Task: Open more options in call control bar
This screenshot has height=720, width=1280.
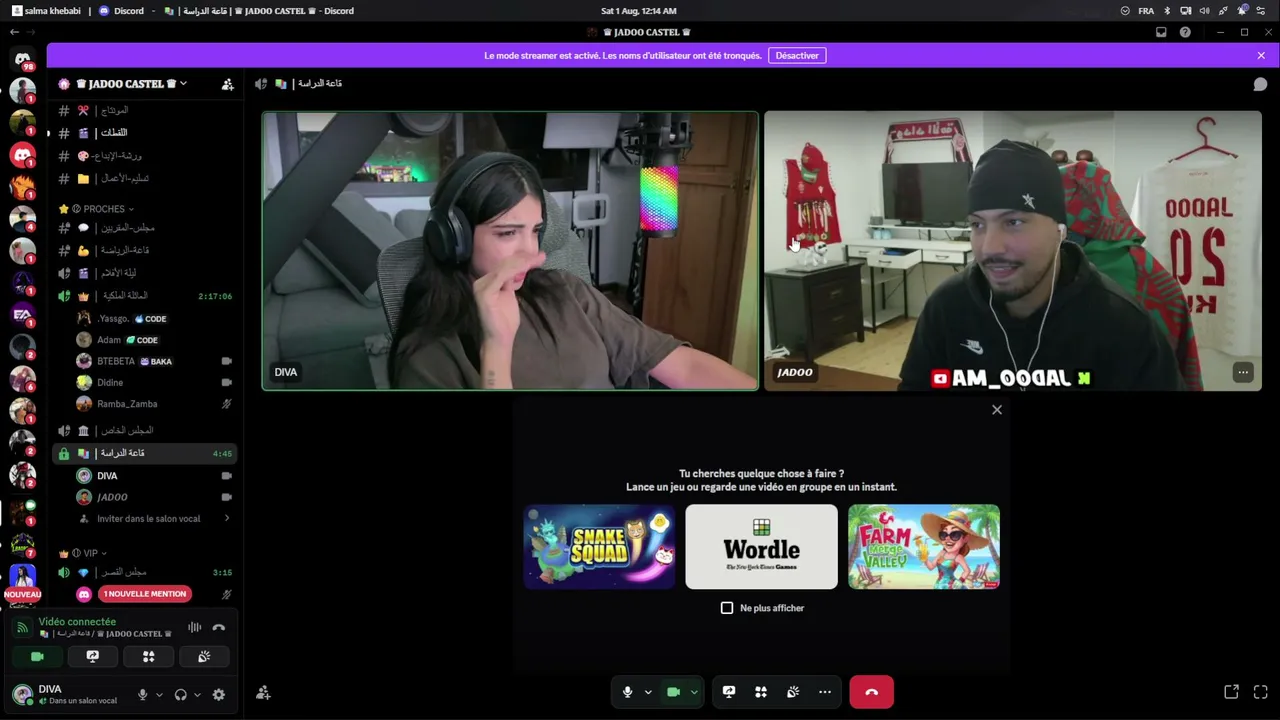Action: coord(825,692)
